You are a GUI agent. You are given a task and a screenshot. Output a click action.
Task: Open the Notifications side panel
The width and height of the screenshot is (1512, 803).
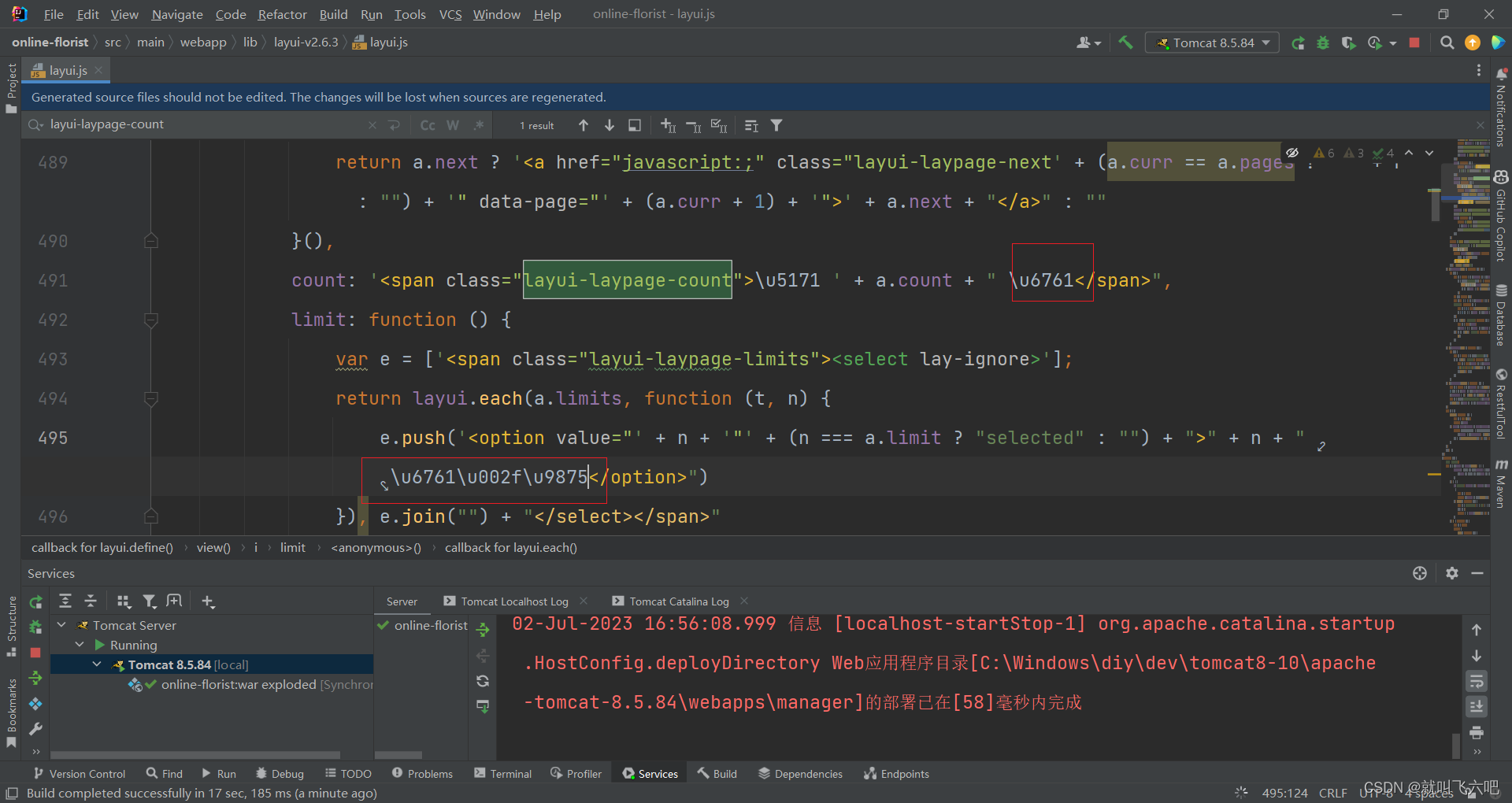(1501, 108)
